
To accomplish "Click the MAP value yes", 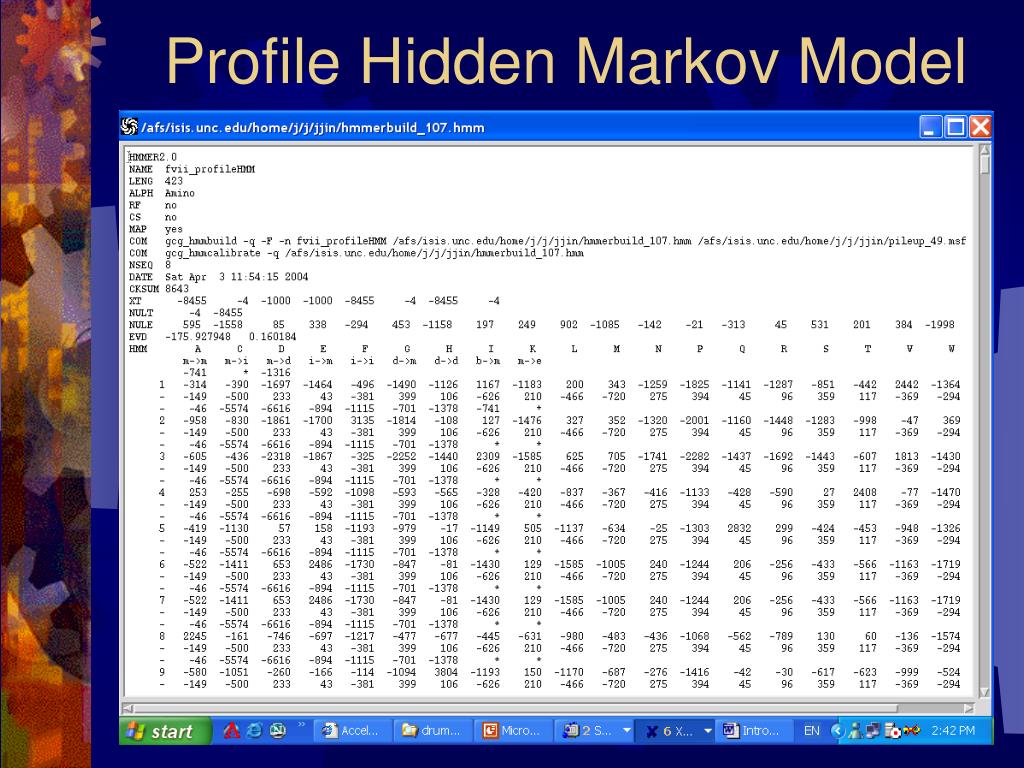I will [x=174, y=229].
